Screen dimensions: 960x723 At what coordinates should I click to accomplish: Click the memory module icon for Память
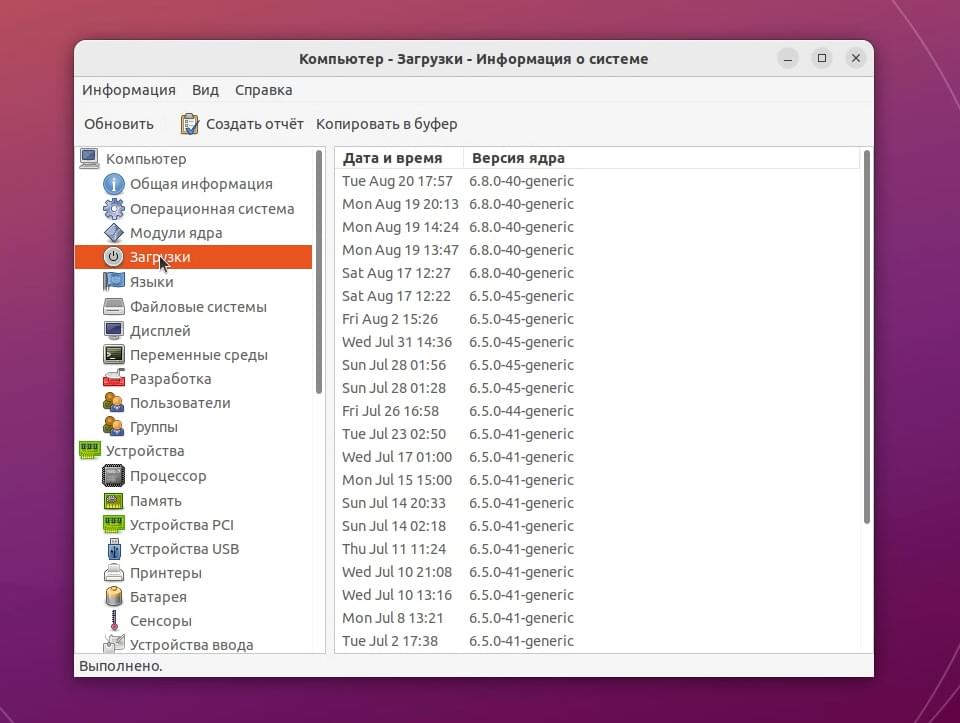[113, 501]
